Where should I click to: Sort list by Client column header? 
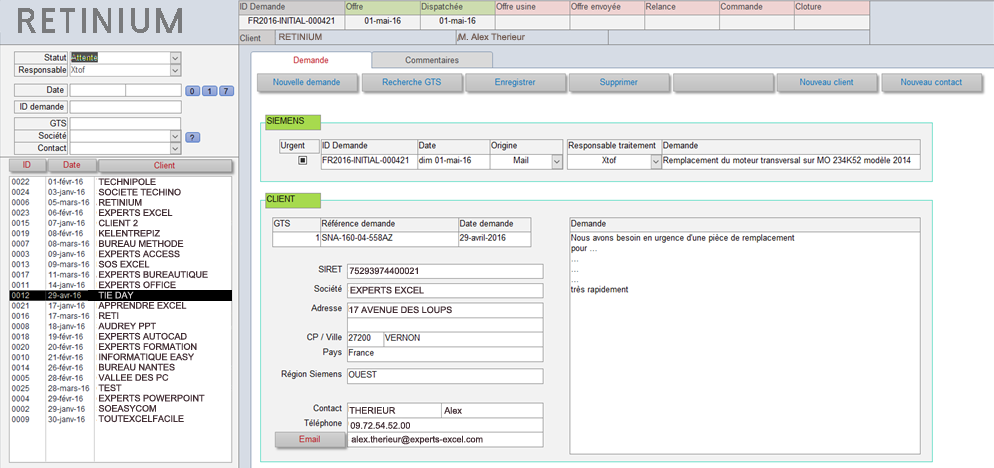pyautogui.click(x=165, y=166)
